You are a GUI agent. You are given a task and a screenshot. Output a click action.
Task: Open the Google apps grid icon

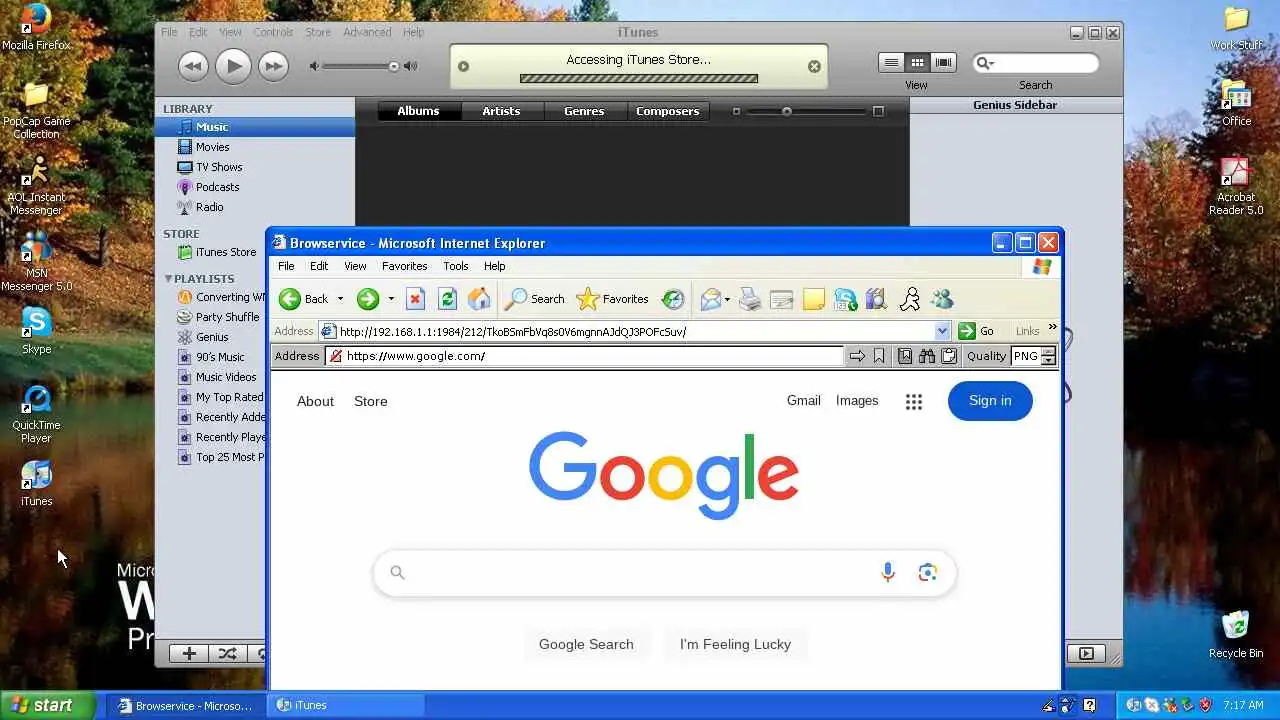coord(913,401)
